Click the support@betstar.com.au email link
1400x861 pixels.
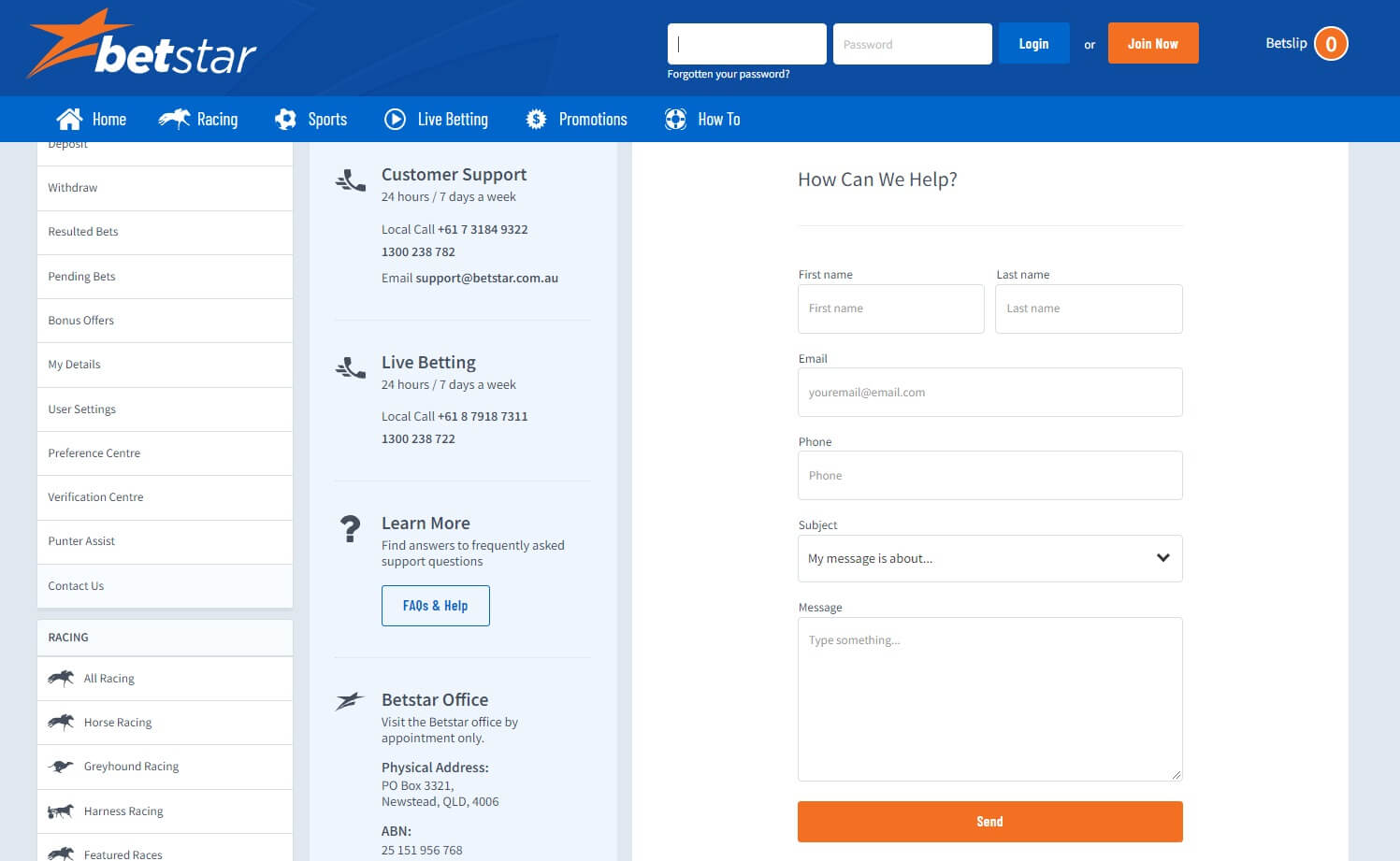[x=486, y=278]
